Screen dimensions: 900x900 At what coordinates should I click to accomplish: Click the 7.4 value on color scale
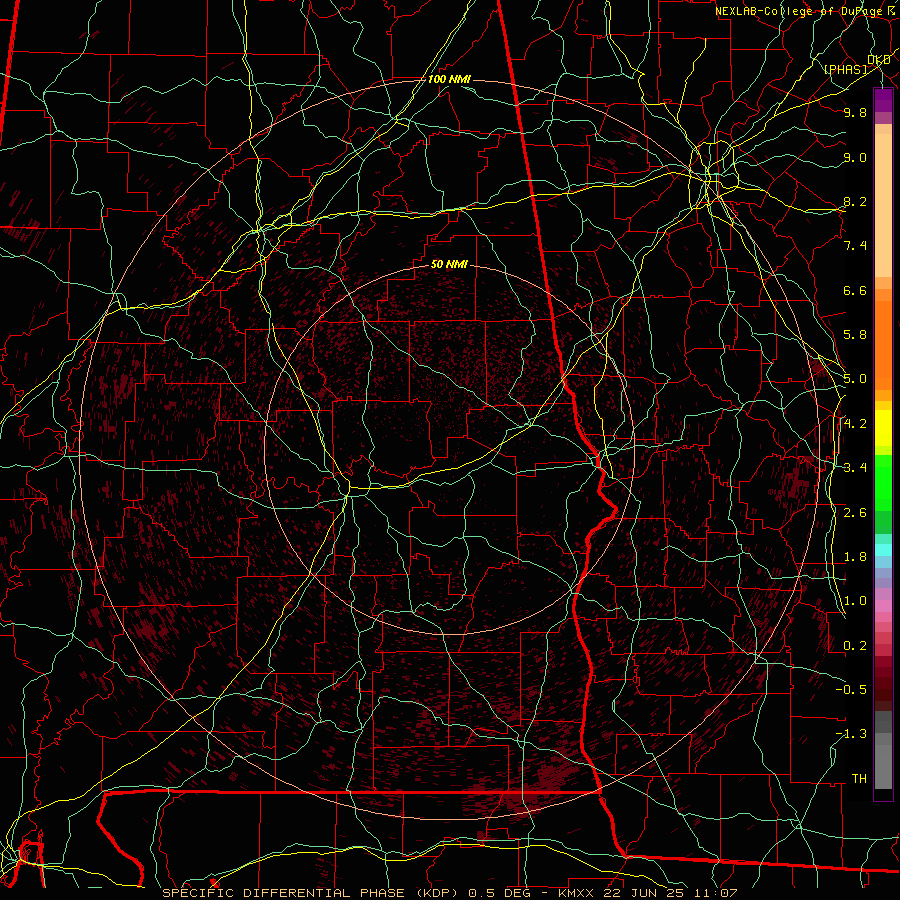click(x=855, y=246)
